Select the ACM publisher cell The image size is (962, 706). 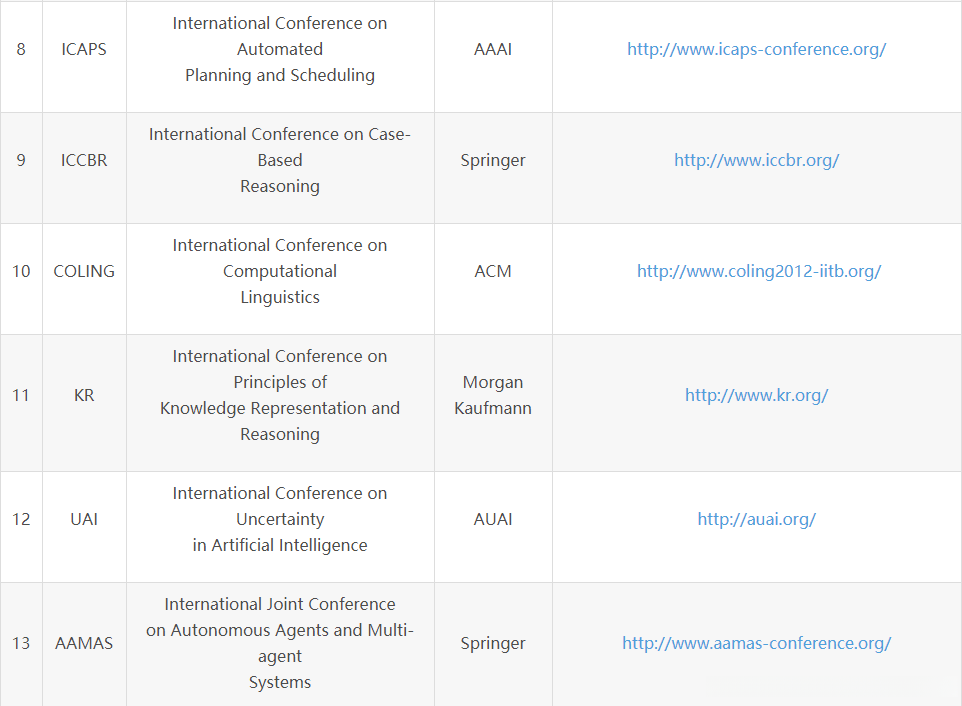click(x=493, y=271)
